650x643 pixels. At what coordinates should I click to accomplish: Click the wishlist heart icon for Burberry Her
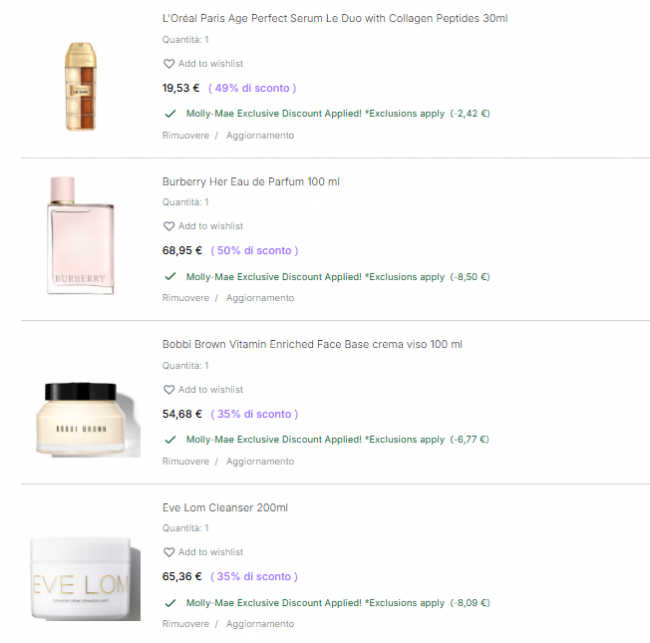(169, 226)
